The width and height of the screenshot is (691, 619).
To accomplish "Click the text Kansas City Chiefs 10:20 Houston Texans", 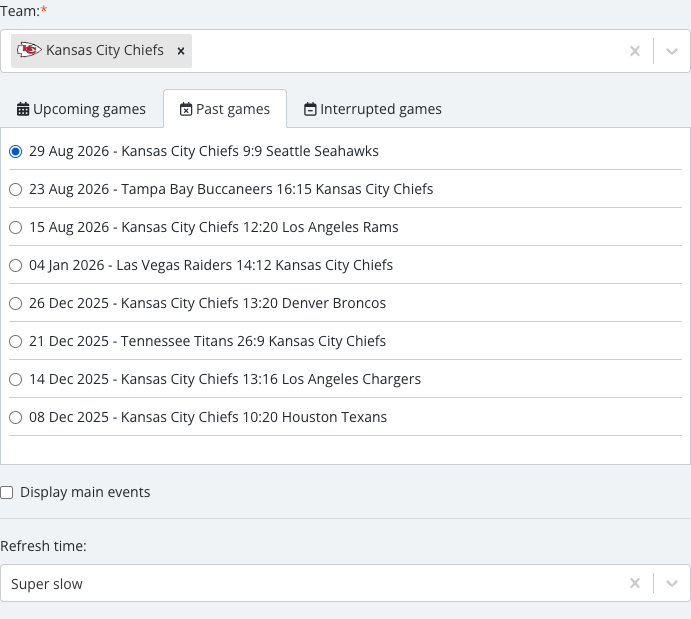I will (253, 417).
